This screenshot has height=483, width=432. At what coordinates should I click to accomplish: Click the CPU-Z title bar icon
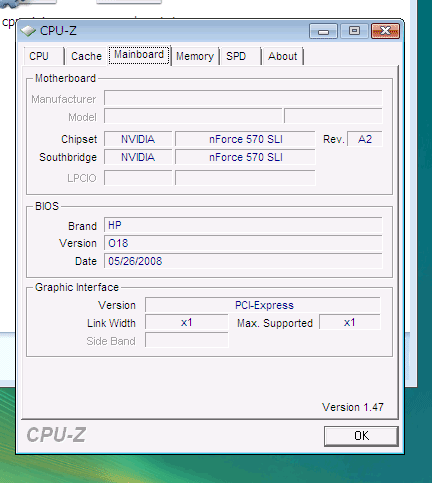pos(28,31)
